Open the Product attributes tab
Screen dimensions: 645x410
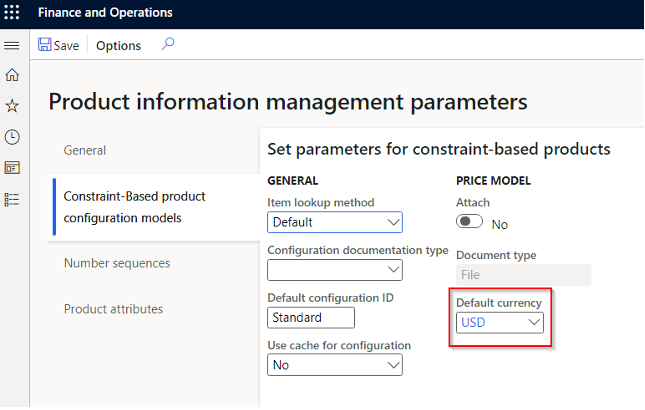coord(113,309)
